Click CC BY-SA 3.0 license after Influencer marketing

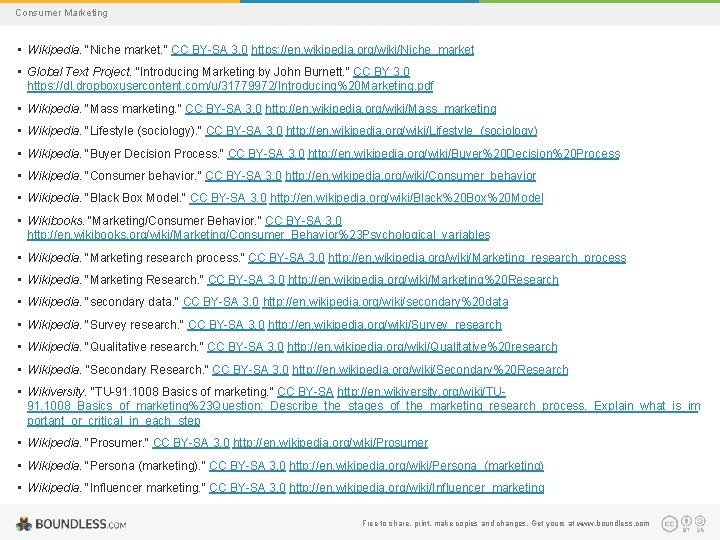pos(248,488)
